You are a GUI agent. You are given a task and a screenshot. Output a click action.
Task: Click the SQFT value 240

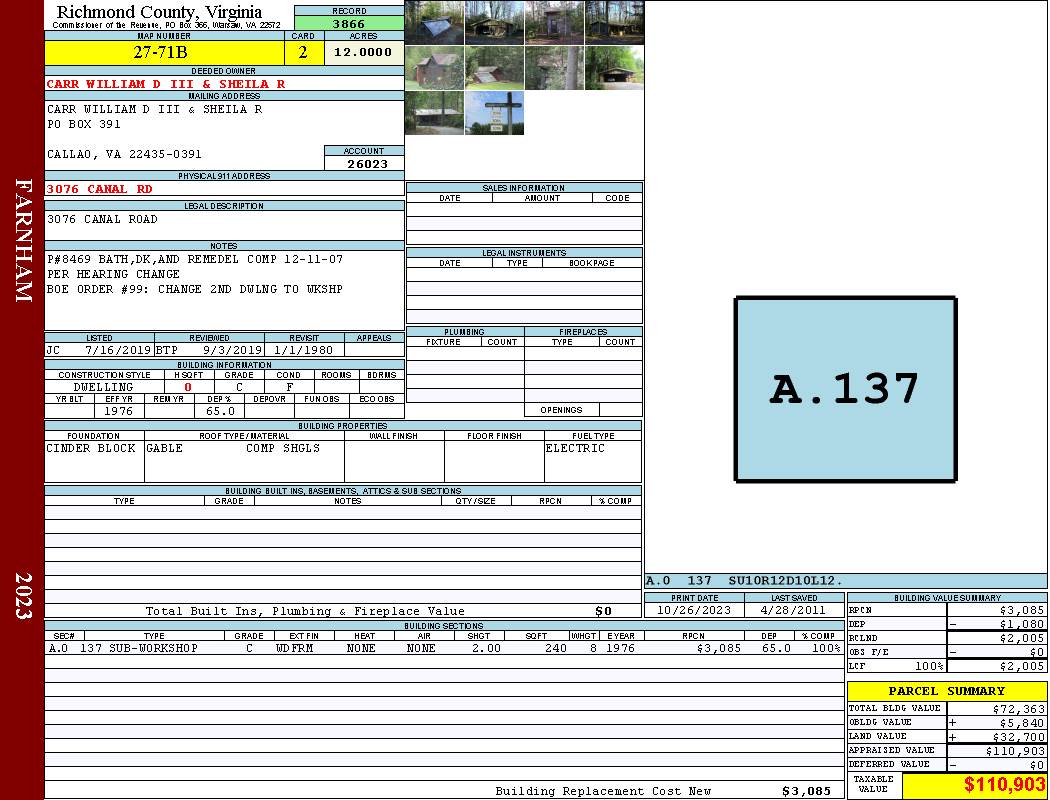point(555,648)
